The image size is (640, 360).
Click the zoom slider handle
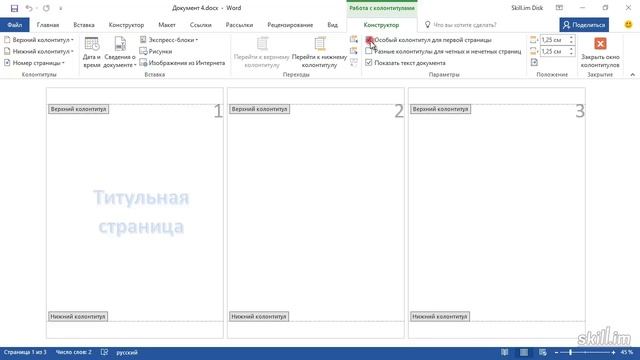[571, 352]
